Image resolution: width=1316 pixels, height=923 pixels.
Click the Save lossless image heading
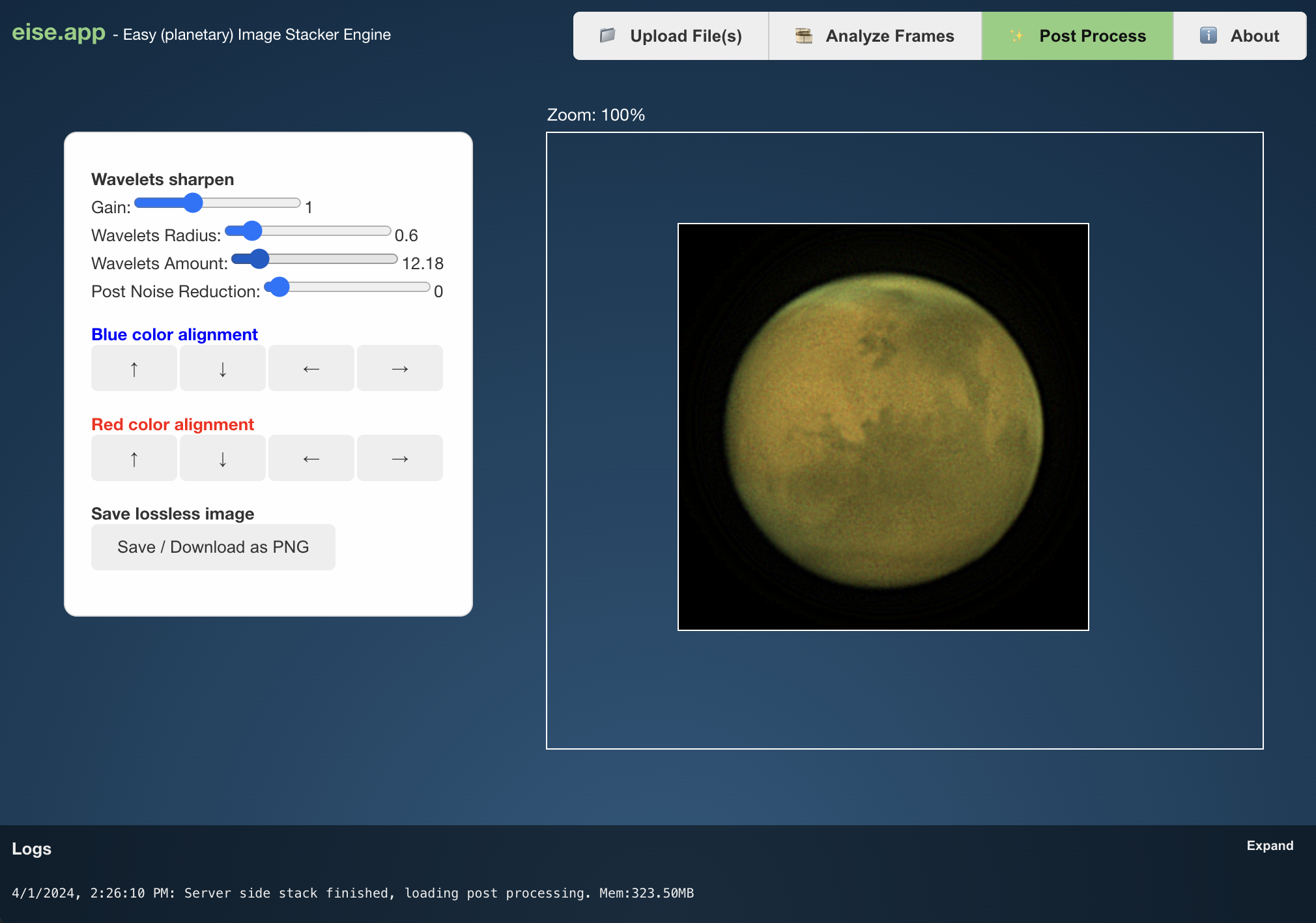tap(173, 514)
